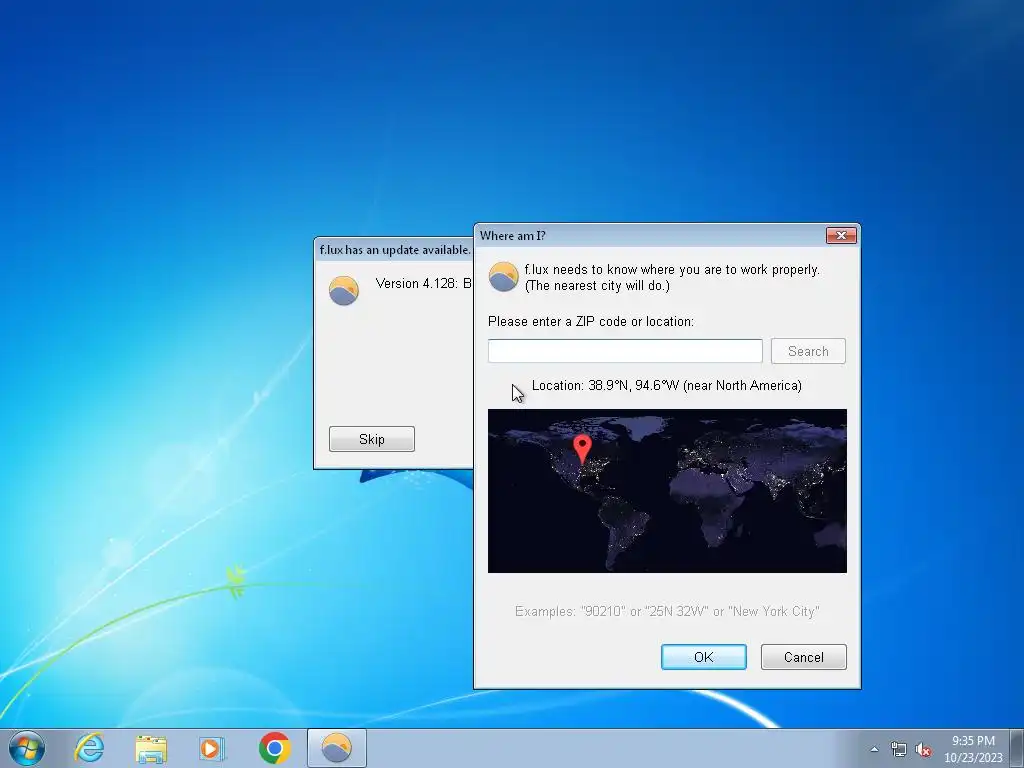Open Windows Media Player from the taskbar
Viewport: 1024px width, 768px height.
[x=211, y=748]
